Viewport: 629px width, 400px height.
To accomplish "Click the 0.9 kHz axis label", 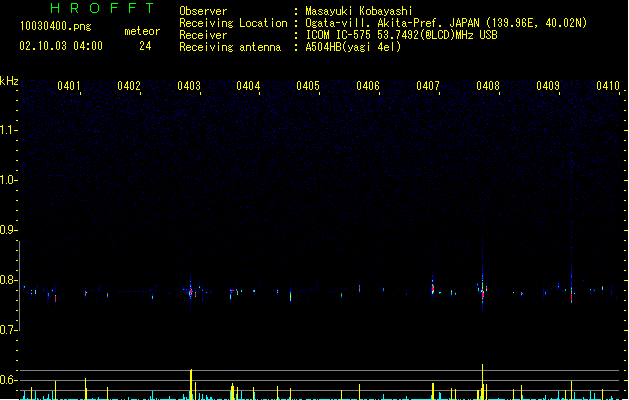I will 8,230.
